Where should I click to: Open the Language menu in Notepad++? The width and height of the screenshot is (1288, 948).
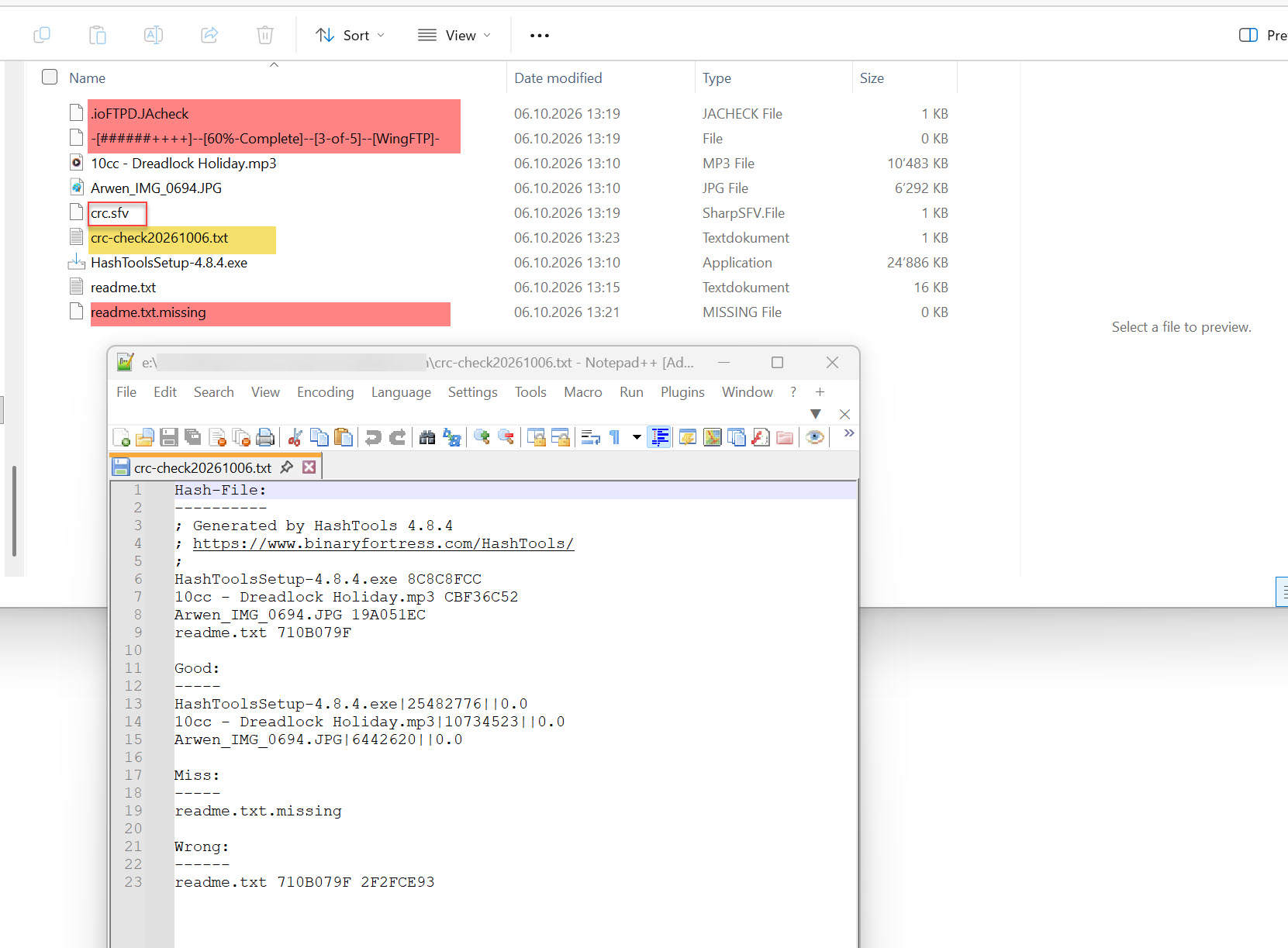pyautogui.click(x=401, y=392)
